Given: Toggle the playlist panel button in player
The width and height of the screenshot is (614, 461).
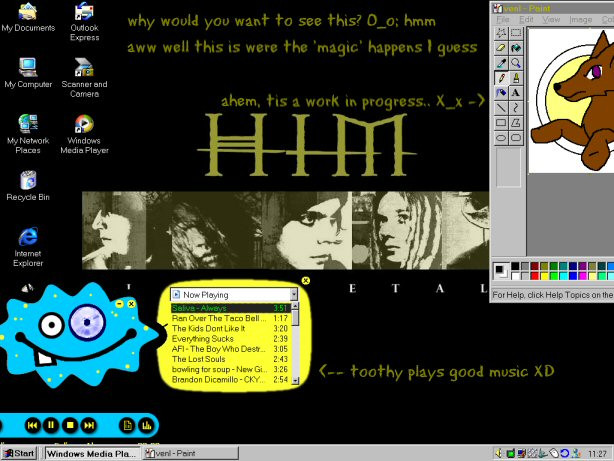Looking at the screenshot, I should click(127, 425).
